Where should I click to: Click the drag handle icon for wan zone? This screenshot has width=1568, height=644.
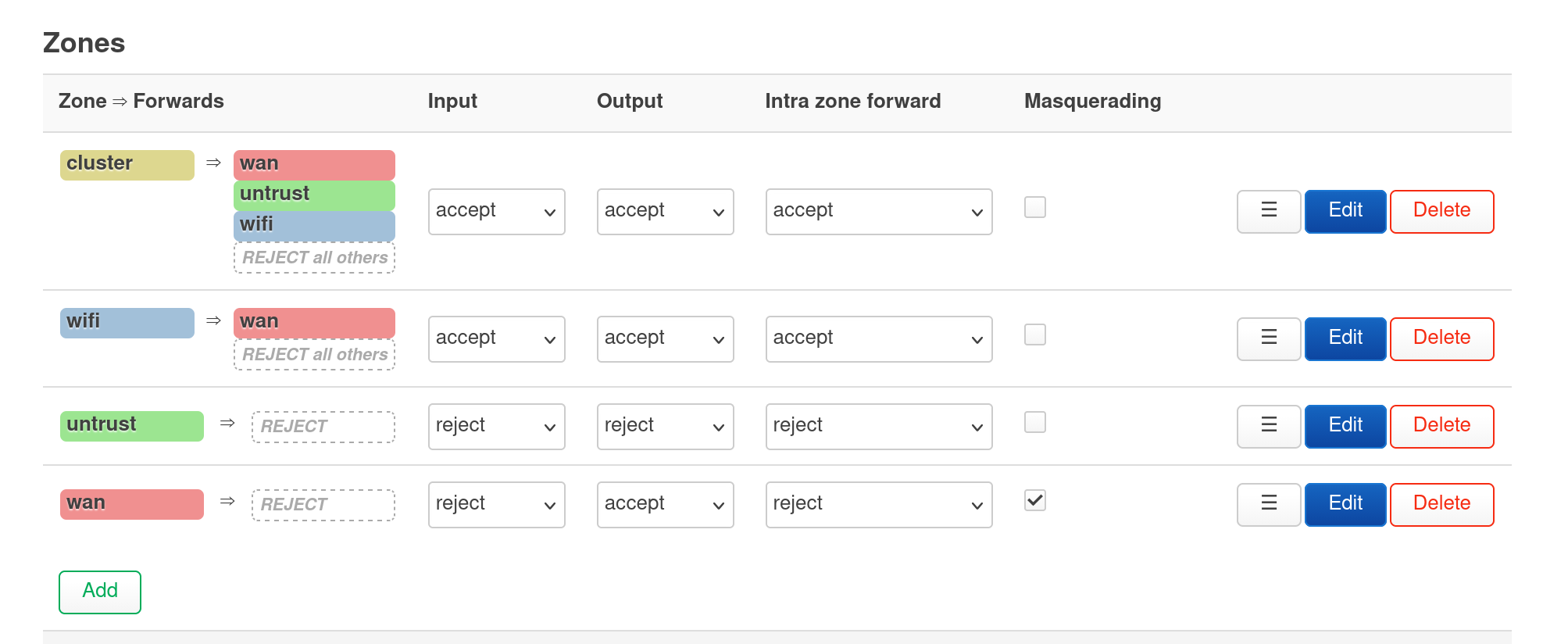tap(1268, 504)
